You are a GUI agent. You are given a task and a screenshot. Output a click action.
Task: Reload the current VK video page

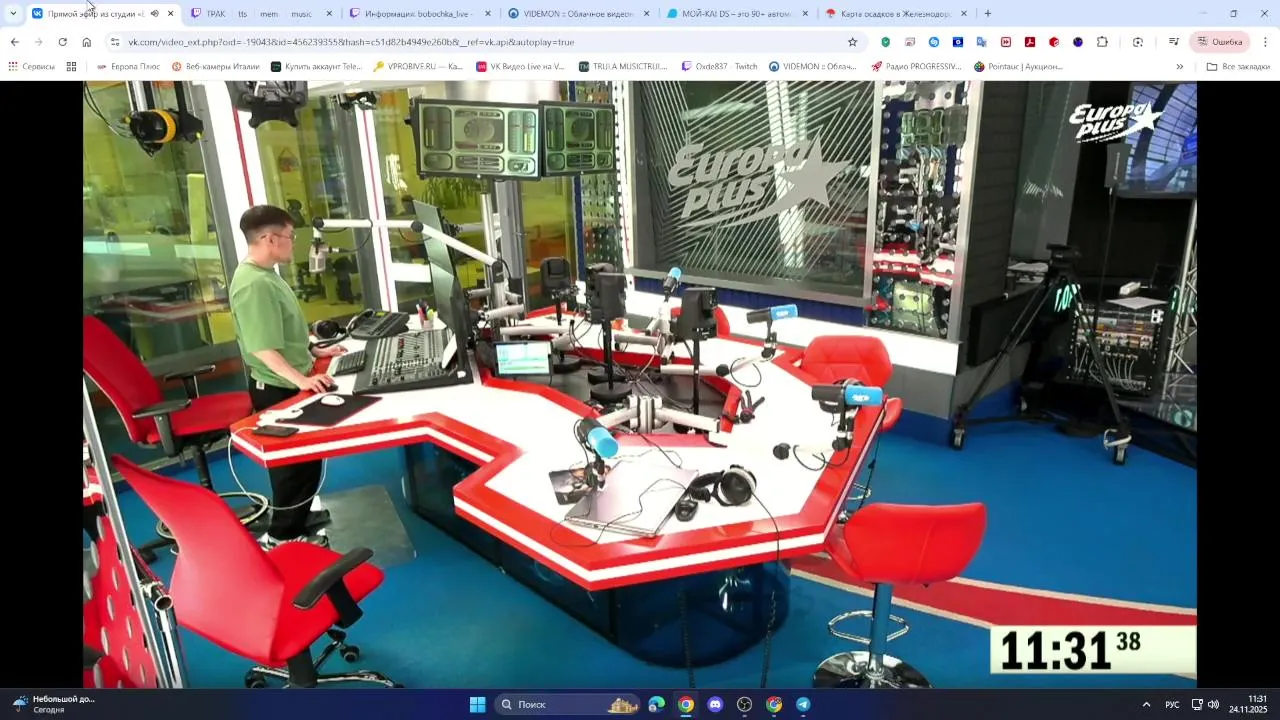tap(62, 42)
